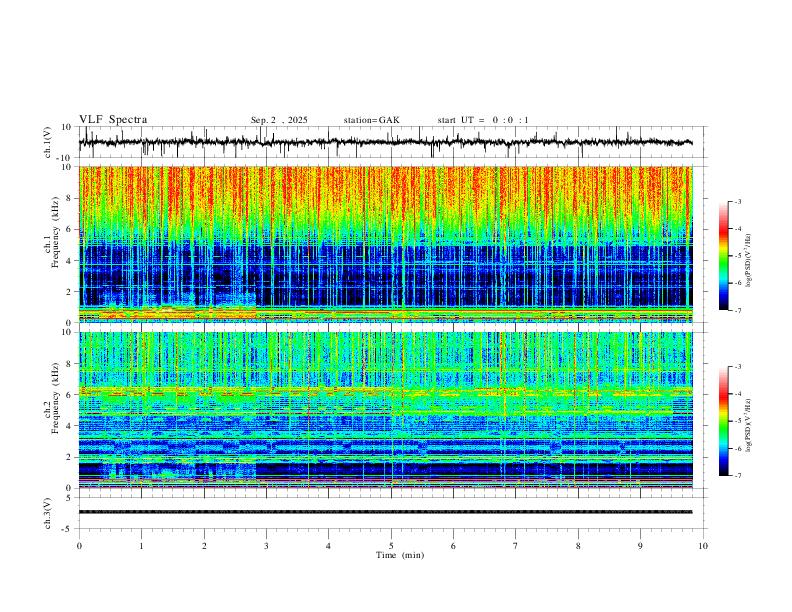The image size is (792, 612).
Task: Click the ch.2 "Frequency (kHz)" axis label
Action: coord(55,398)
